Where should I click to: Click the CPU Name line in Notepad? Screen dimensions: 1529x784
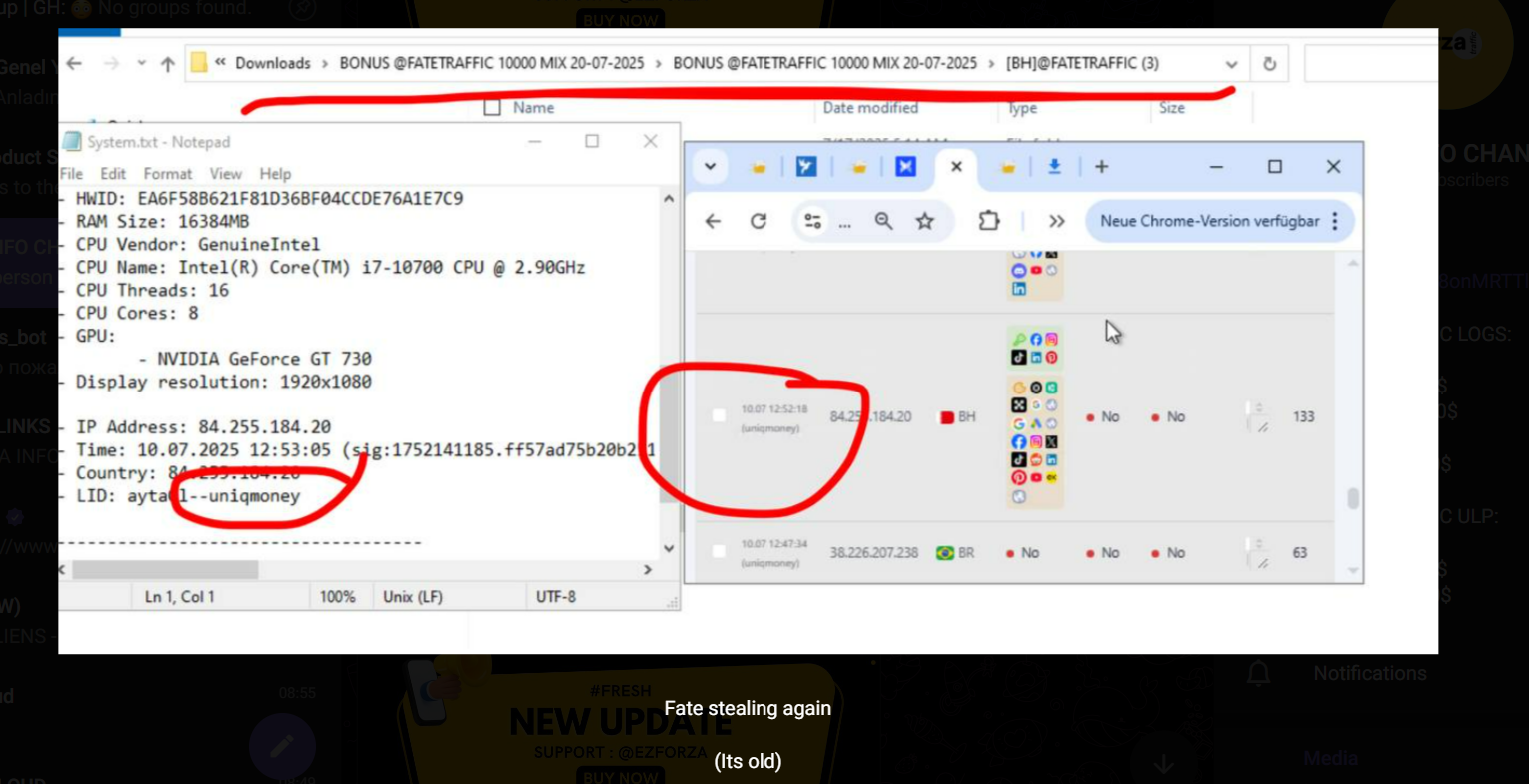tap(330, 267)
